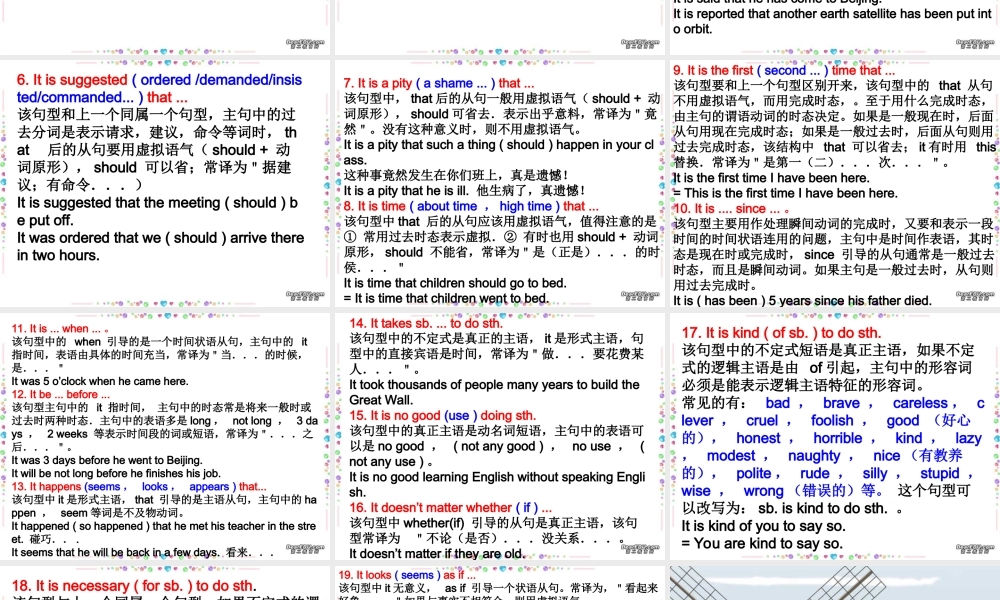
Task: Click sentence 'It is no good learning English without speaking'
Action: (x=497, y=485)
